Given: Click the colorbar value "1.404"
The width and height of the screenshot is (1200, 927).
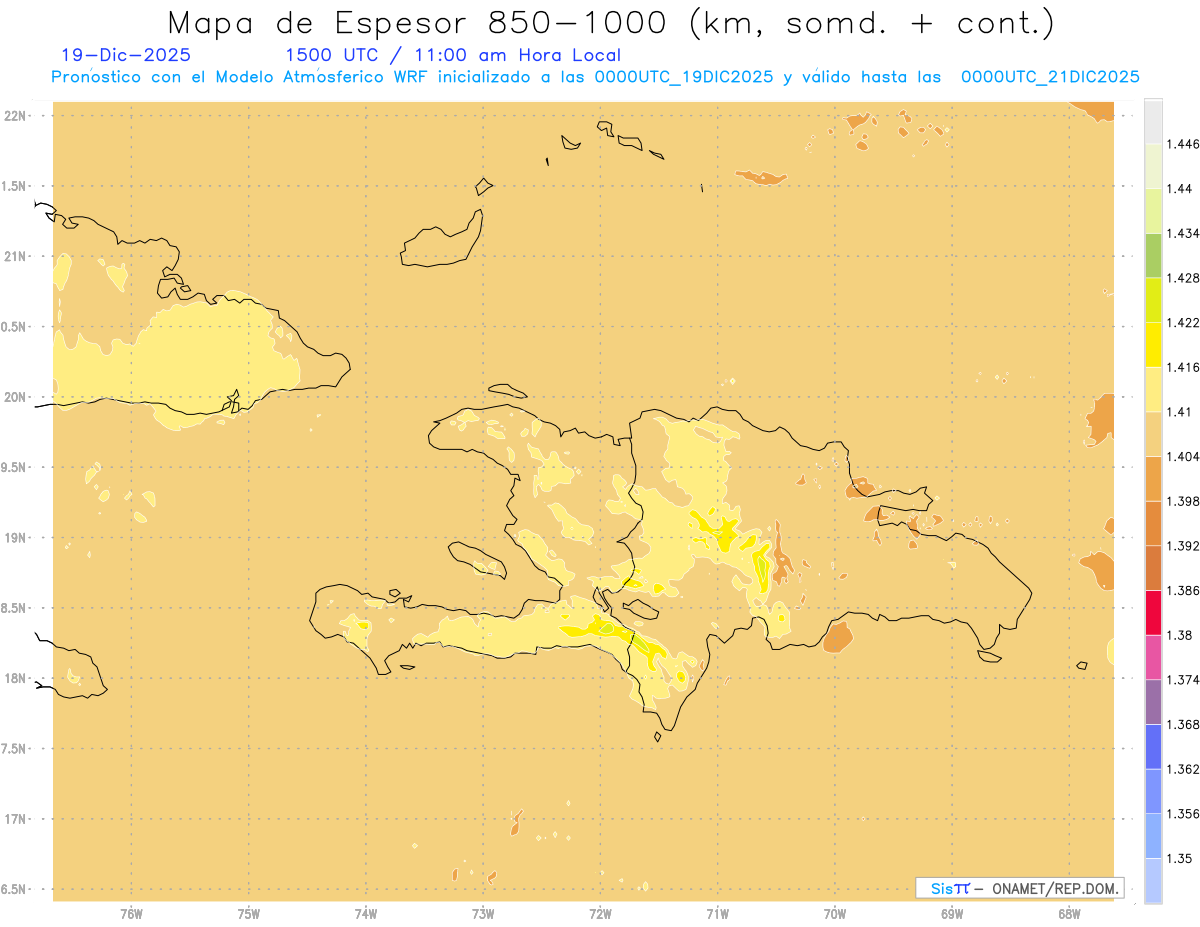Looking at the screenshot, I should 1185,456.
